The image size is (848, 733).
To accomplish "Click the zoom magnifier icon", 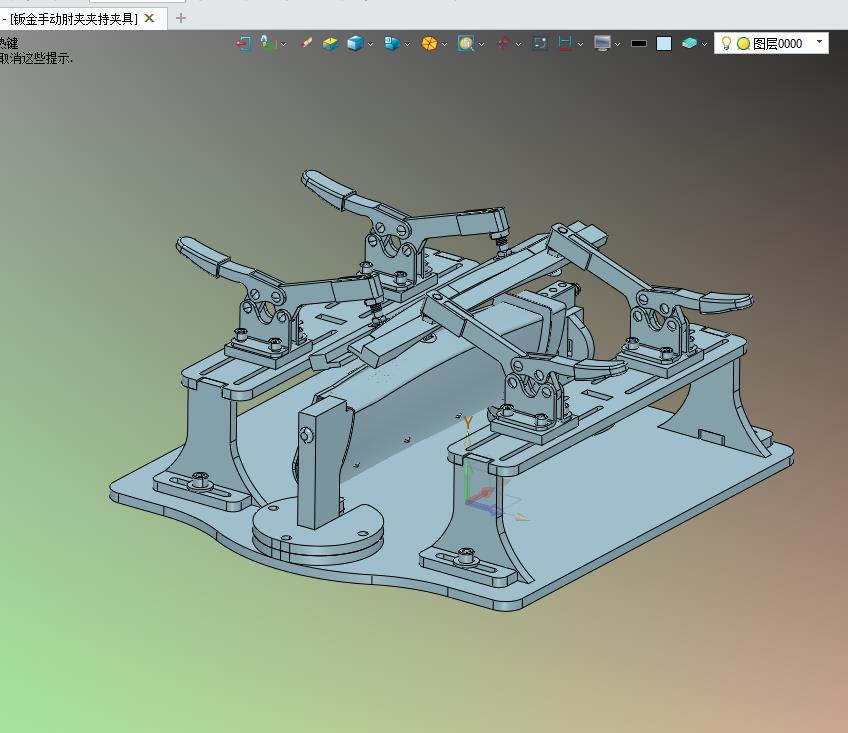I will pos(466,43).
